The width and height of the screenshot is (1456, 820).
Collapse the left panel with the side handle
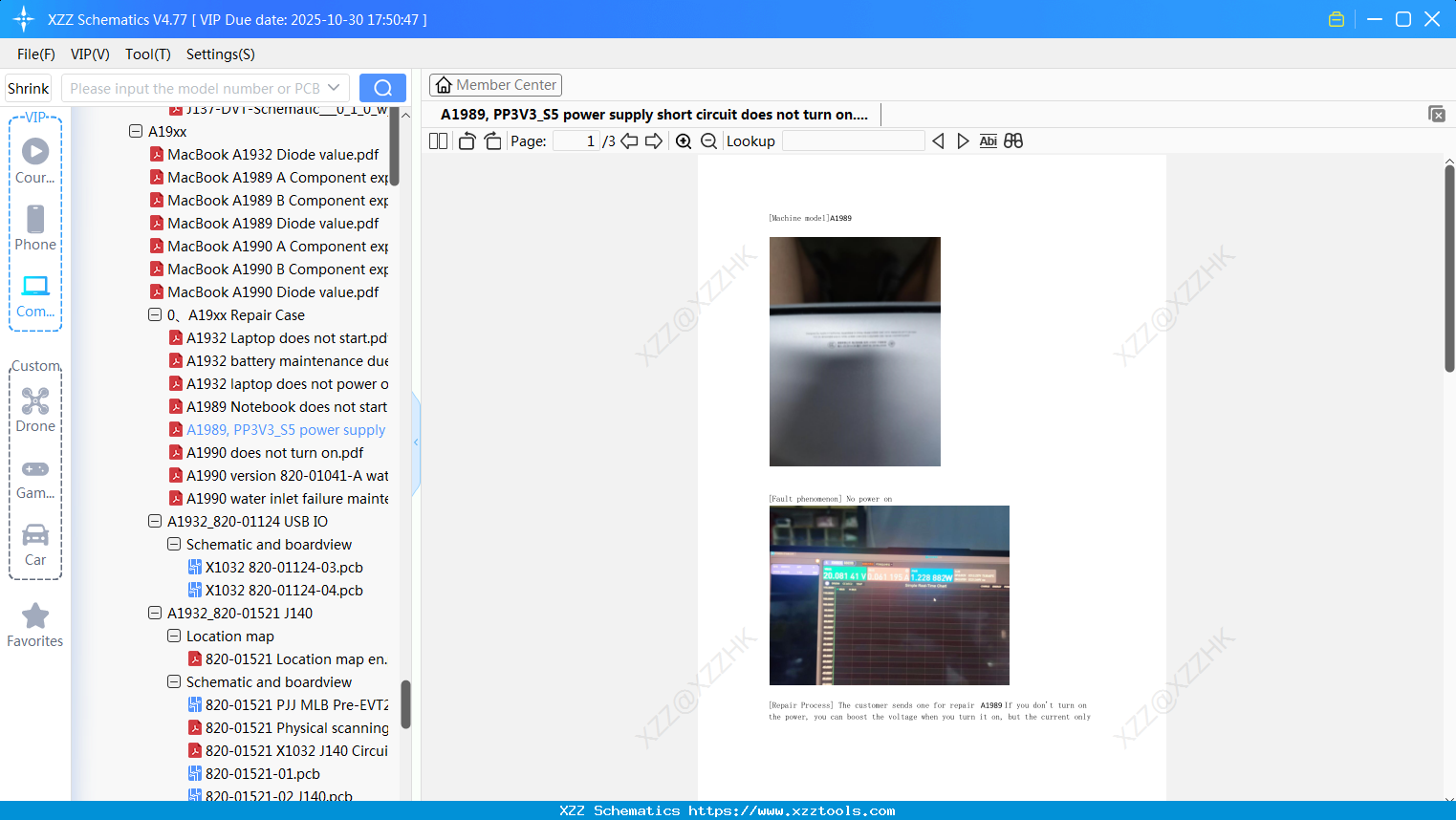click(x=416, y=442)
